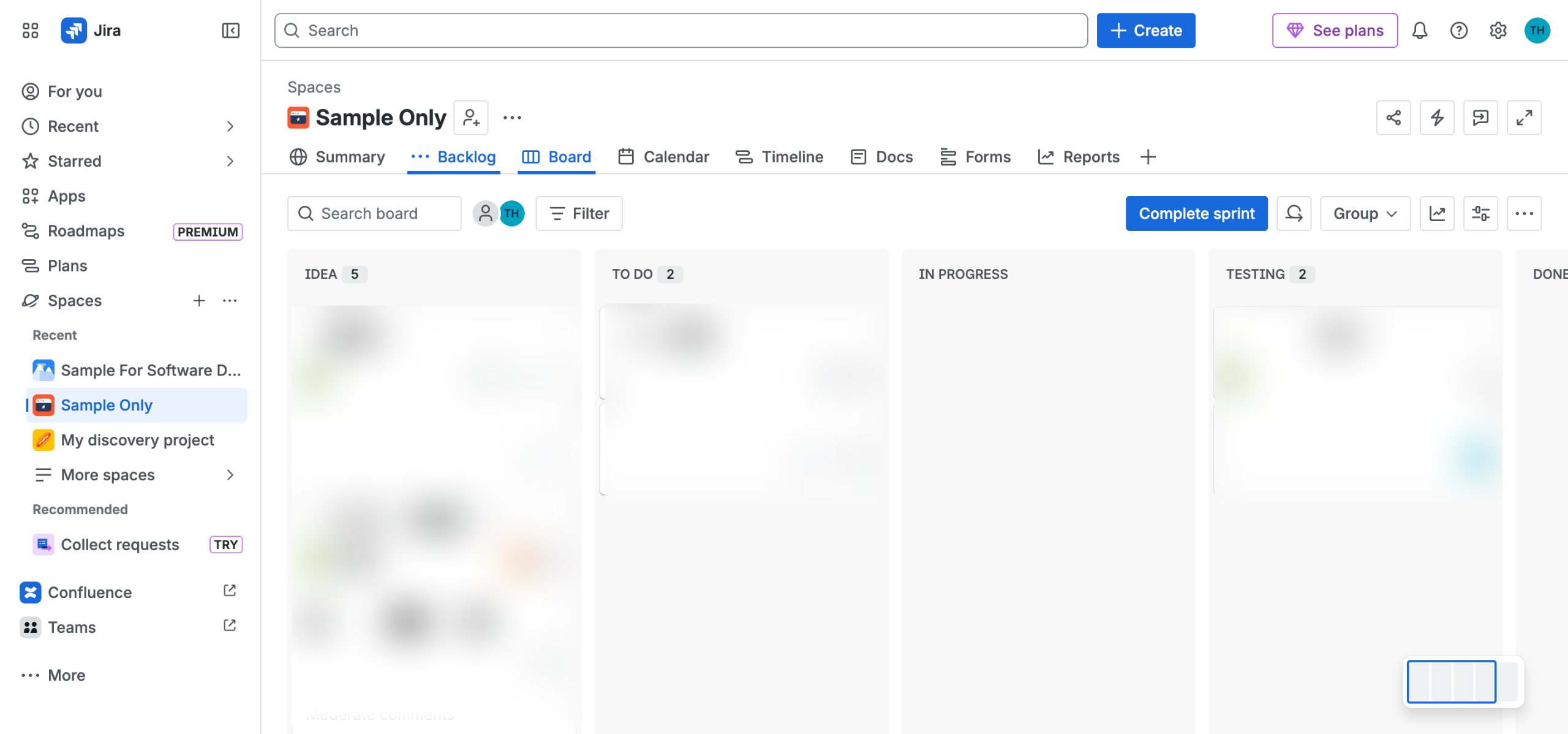
Task: Add people to Sample Only space
Action: click(x=471, y=118)
